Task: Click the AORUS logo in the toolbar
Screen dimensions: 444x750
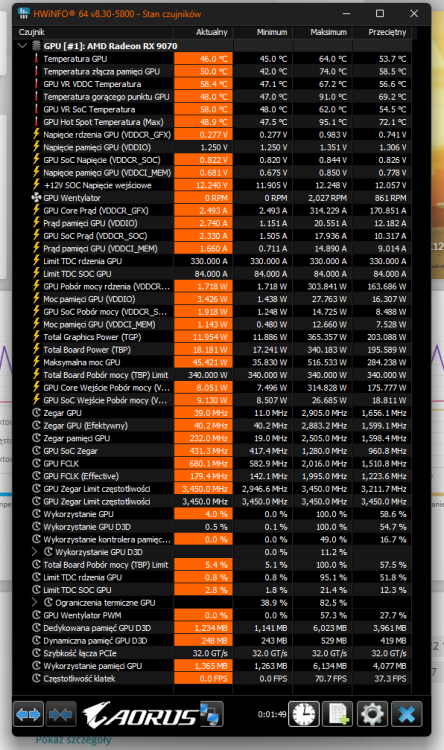Action: click(140, 715)
